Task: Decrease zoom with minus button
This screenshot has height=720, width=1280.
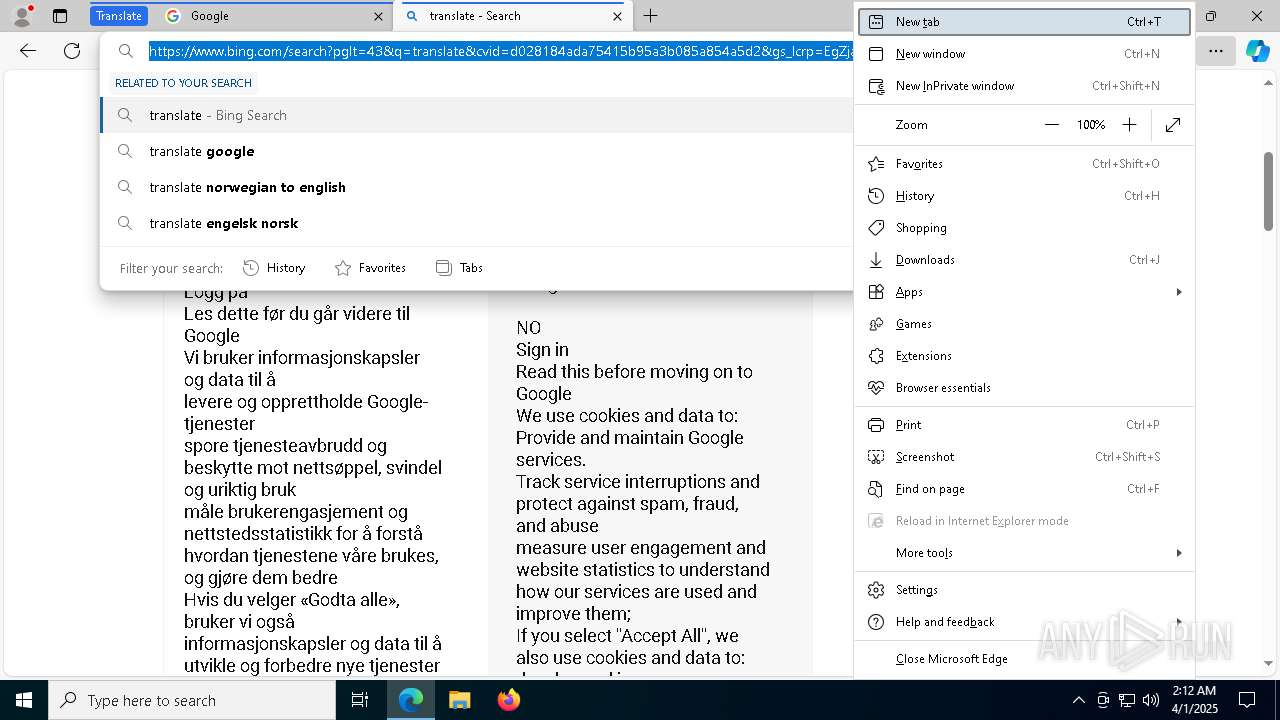Action: [1051, 125]
